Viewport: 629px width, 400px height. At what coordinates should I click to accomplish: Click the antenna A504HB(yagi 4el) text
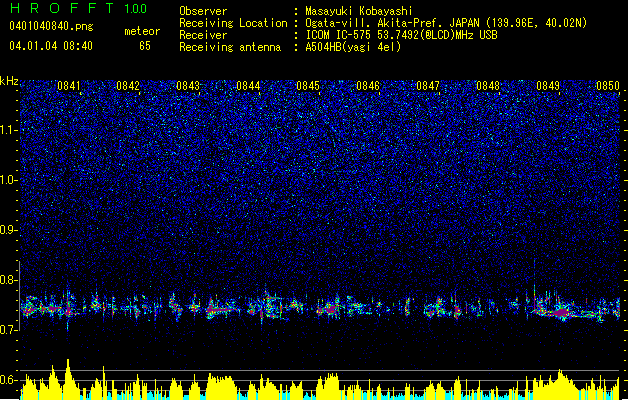click(353, 47)
